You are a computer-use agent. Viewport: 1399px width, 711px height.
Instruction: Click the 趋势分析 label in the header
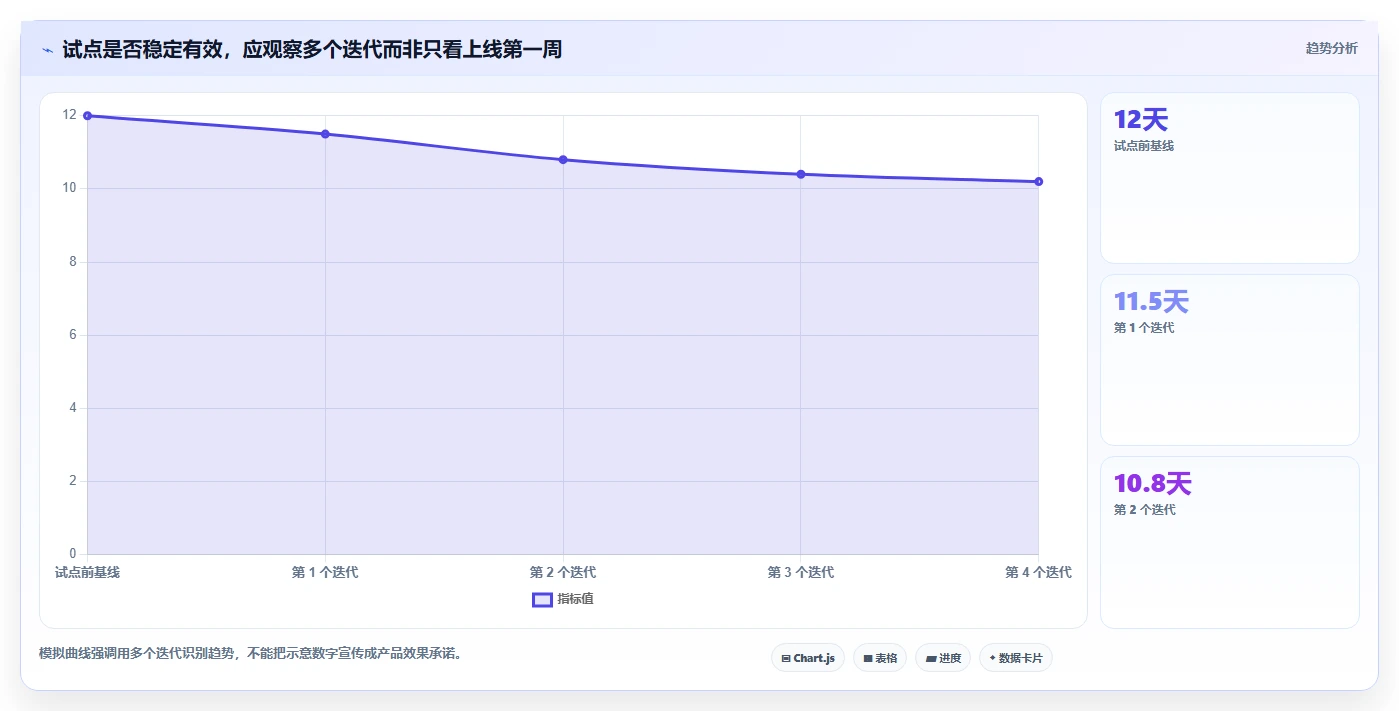tap(1331, 48)
